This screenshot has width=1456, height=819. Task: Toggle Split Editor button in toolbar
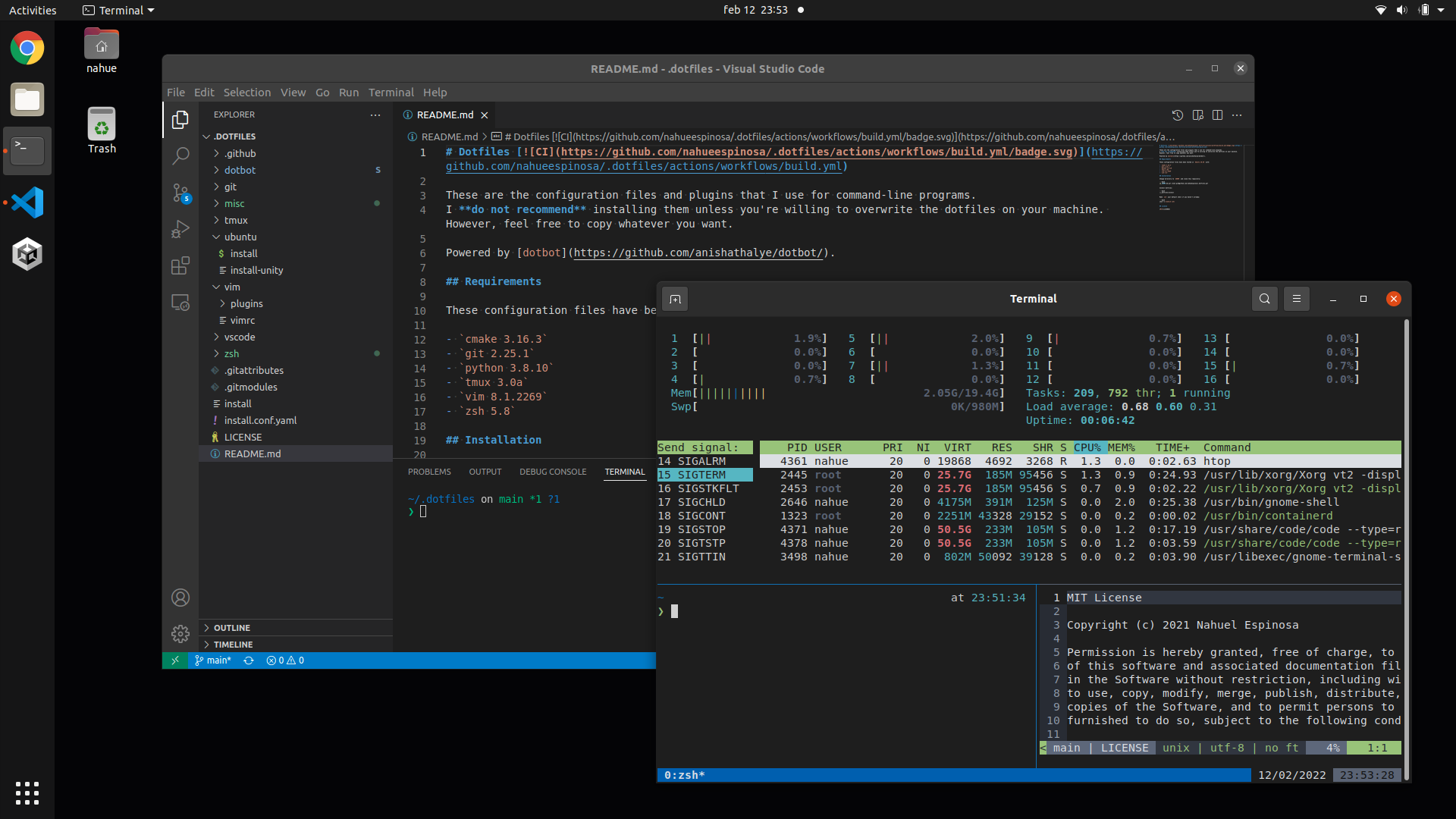(1217, 115)
